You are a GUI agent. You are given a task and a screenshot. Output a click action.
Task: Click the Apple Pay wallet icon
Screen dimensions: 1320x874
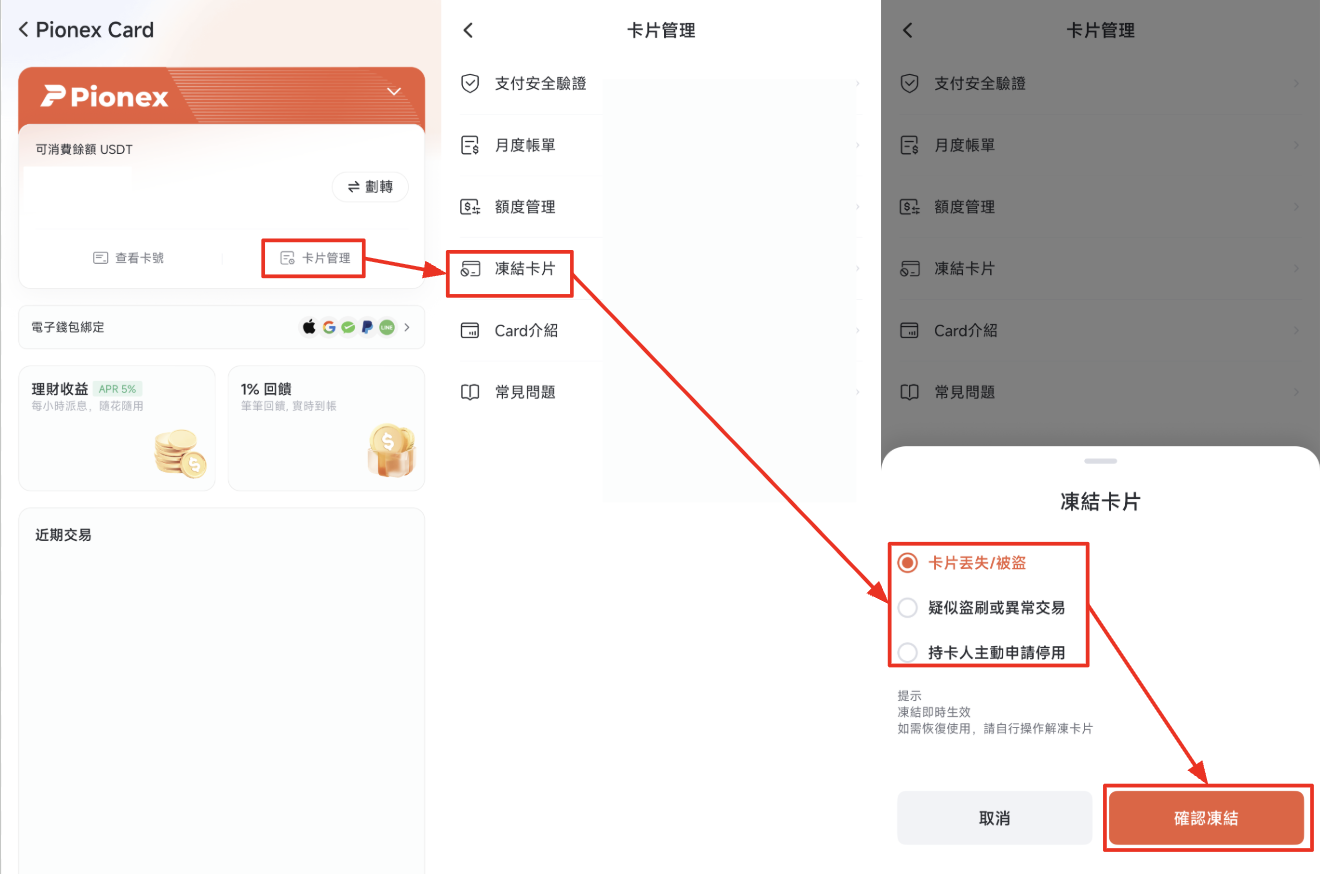310,327
